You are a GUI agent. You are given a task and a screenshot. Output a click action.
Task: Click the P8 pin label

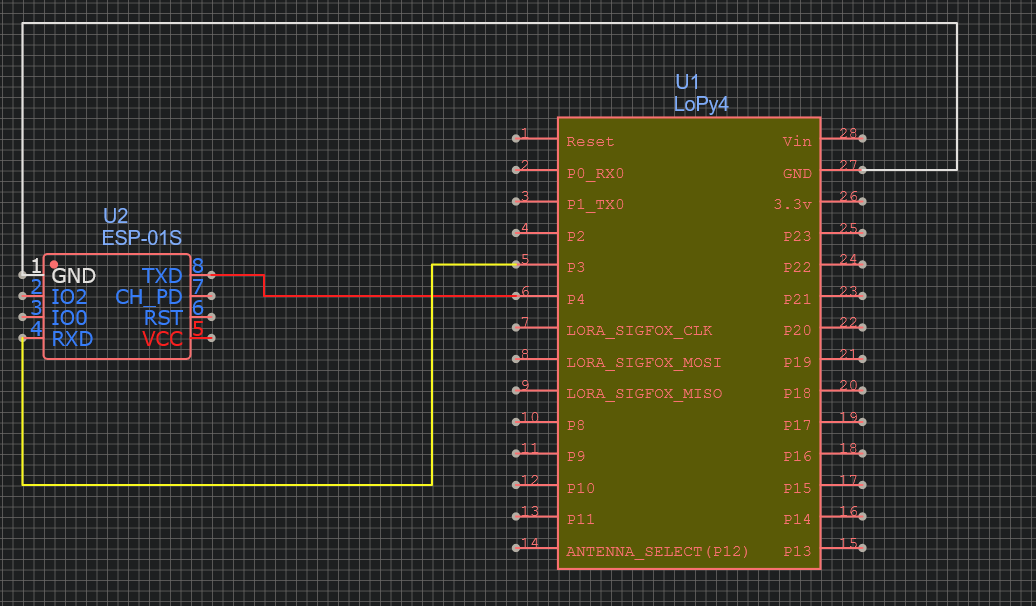tap(575, 425)
